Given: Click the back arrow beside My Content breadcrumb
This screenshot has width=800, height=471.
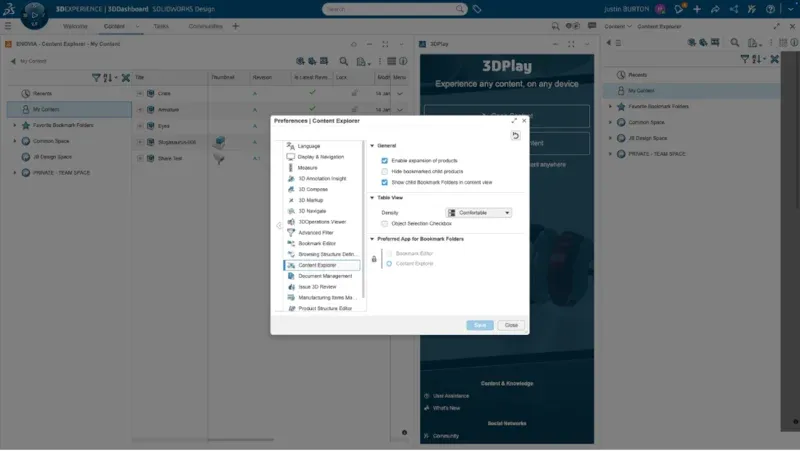Looking at the screenshot, I should pyautogui.click(x=13, y=61).
